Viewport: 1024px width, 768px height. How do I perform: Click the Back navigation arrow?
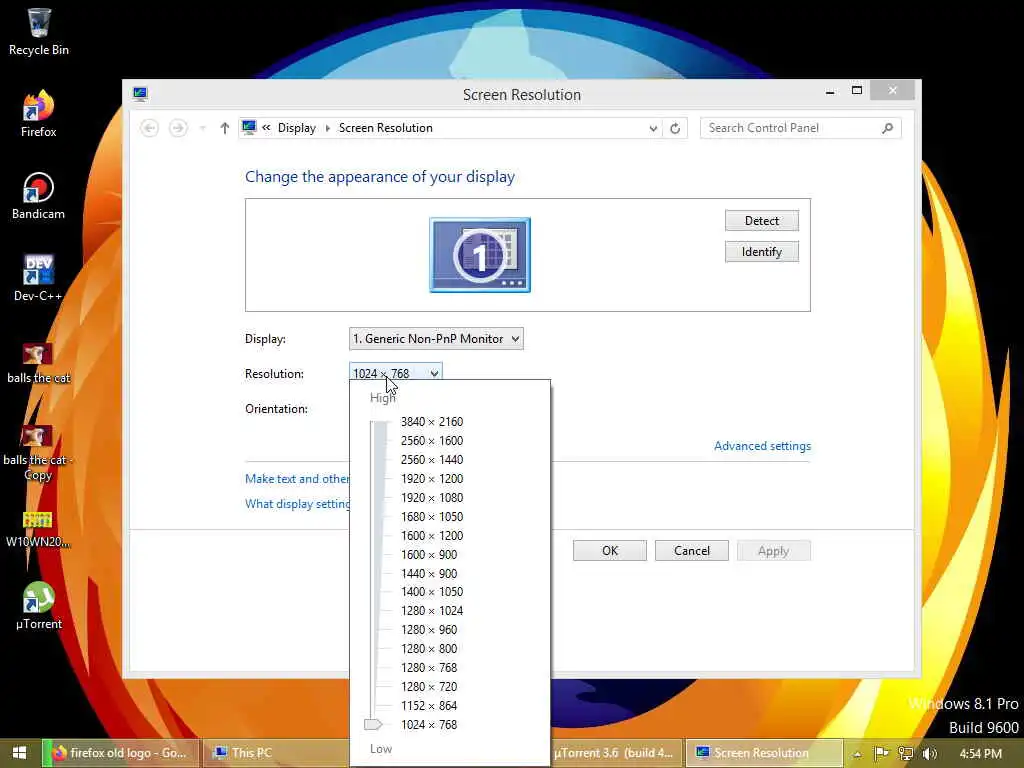(x=150, y=128)
